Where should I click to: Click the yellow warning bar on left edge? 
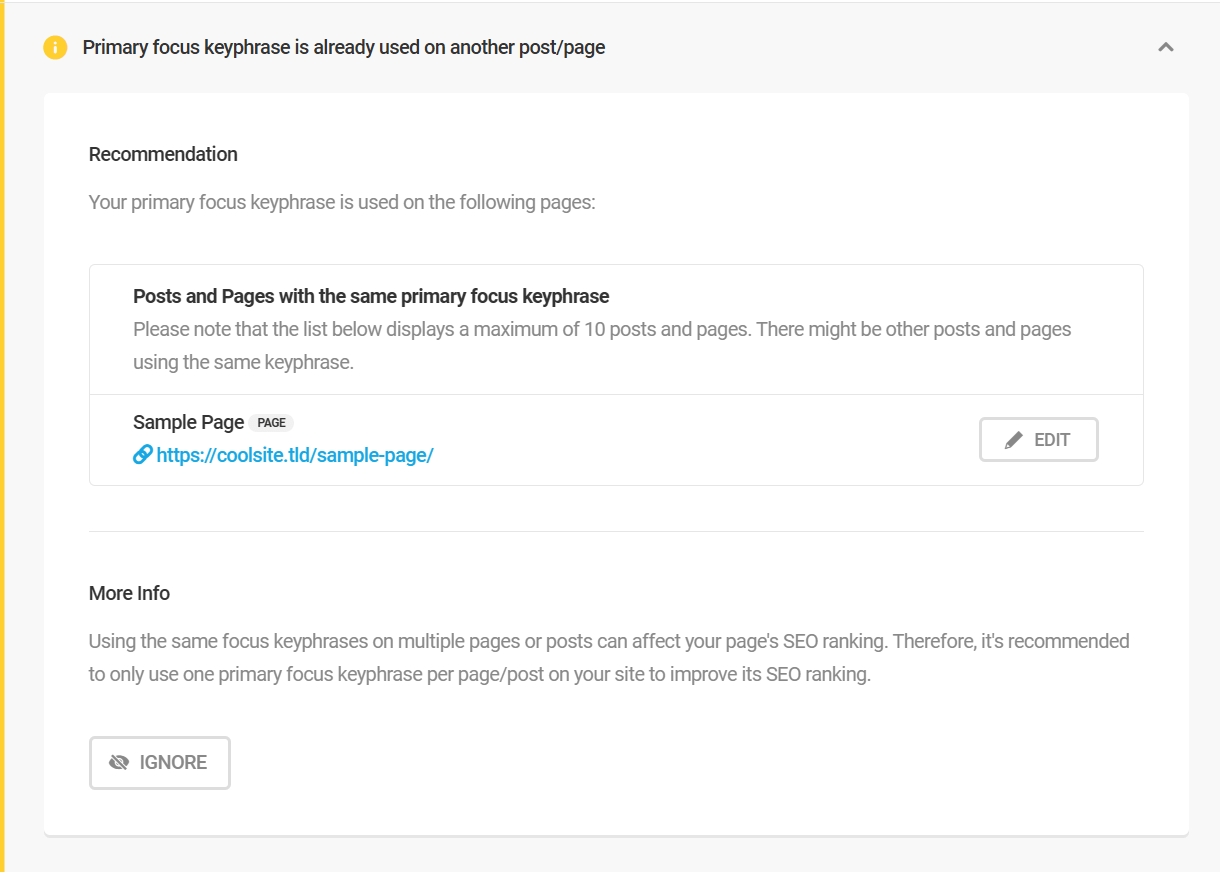coord(3,436)
